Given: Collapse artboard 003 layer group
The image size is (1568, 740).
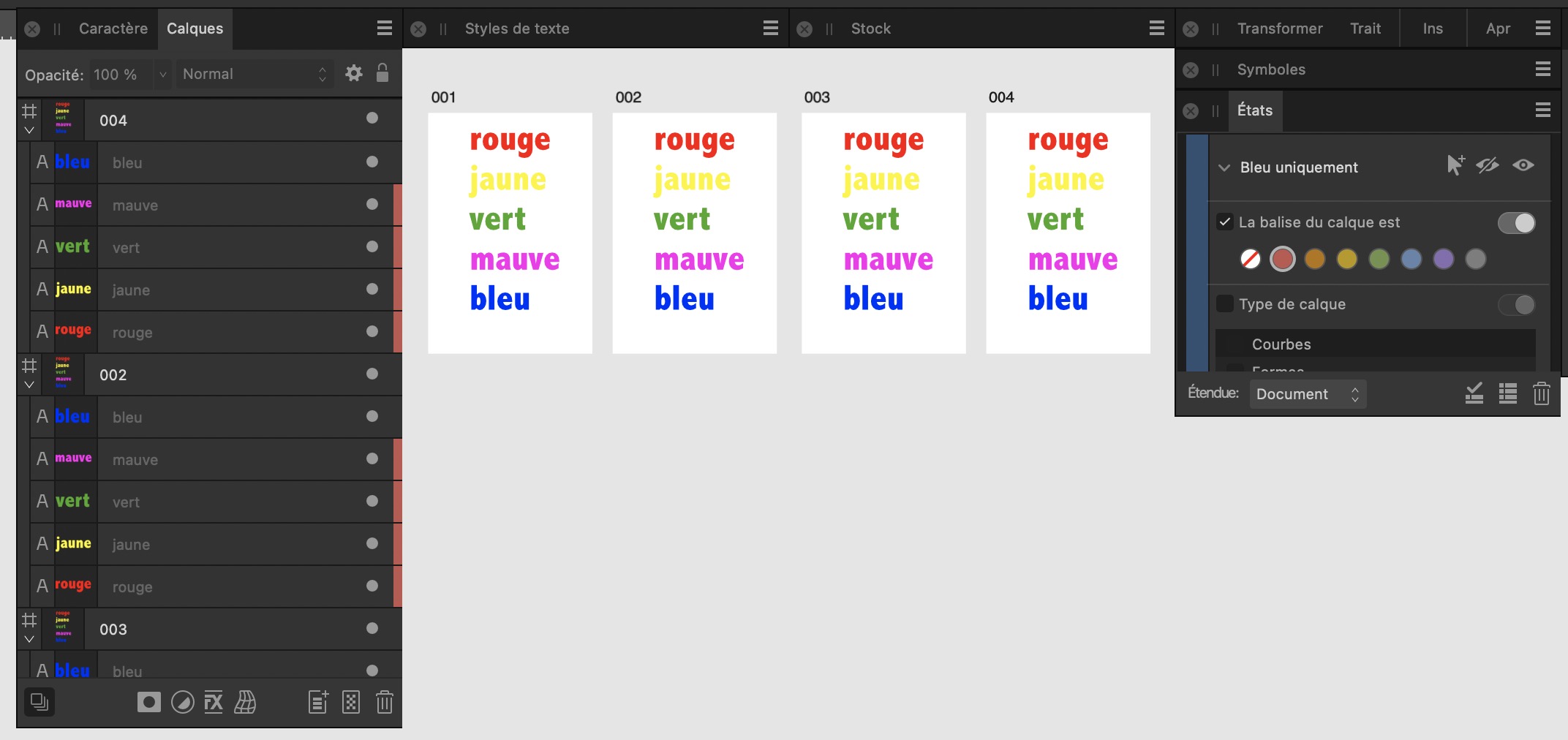Looking at the screenshot, I should click(x=29, y=640).
